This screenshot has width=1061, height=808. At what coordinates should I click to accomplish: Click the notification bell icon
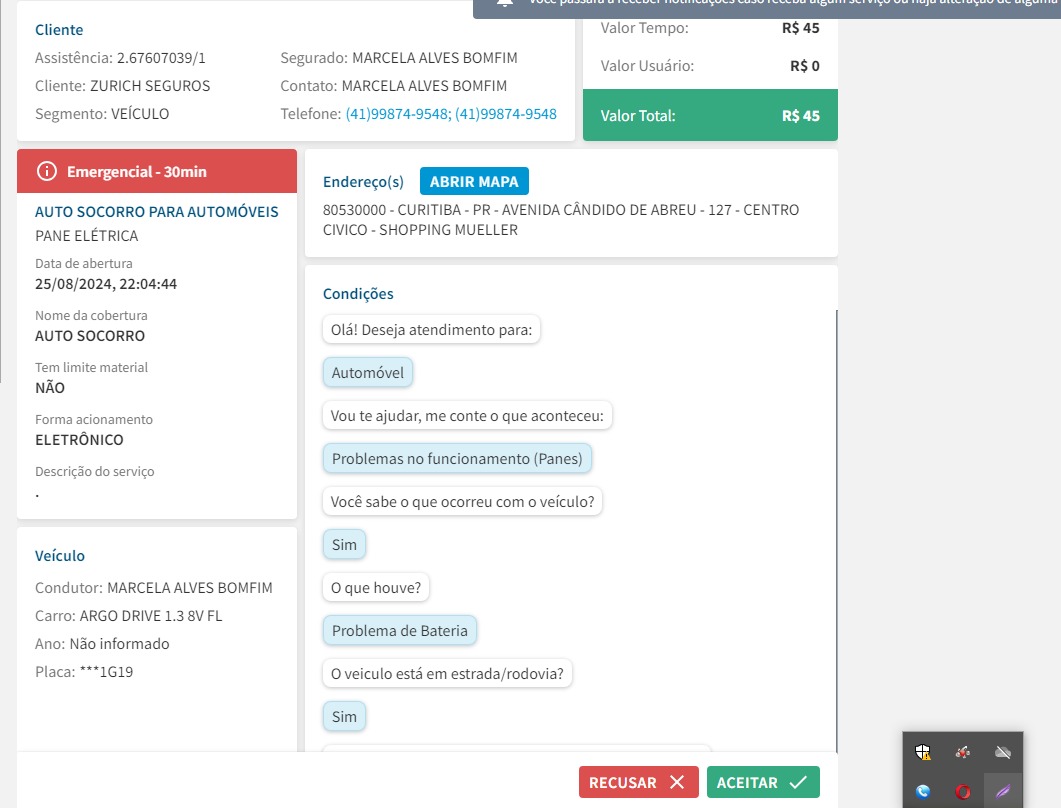click(x=505, y=3)
